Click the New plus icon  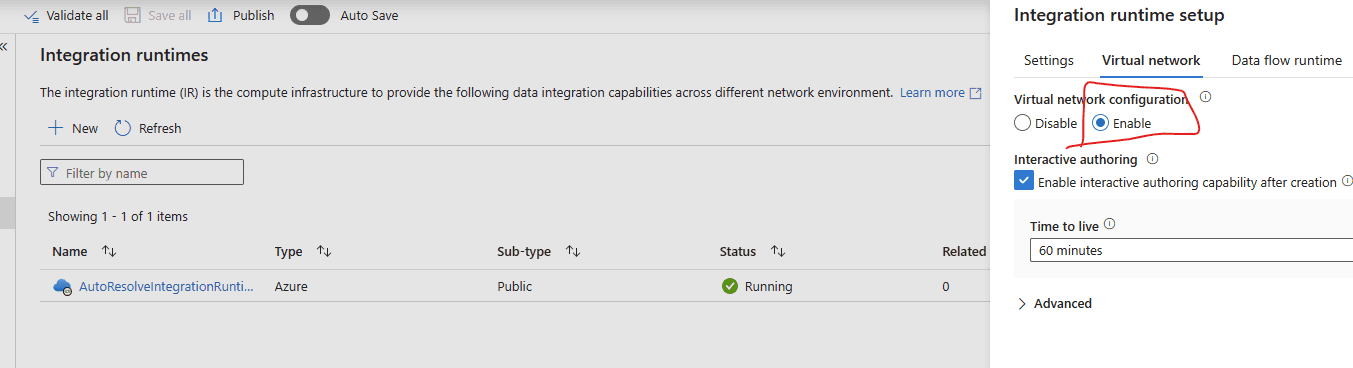tap(56, 128)
